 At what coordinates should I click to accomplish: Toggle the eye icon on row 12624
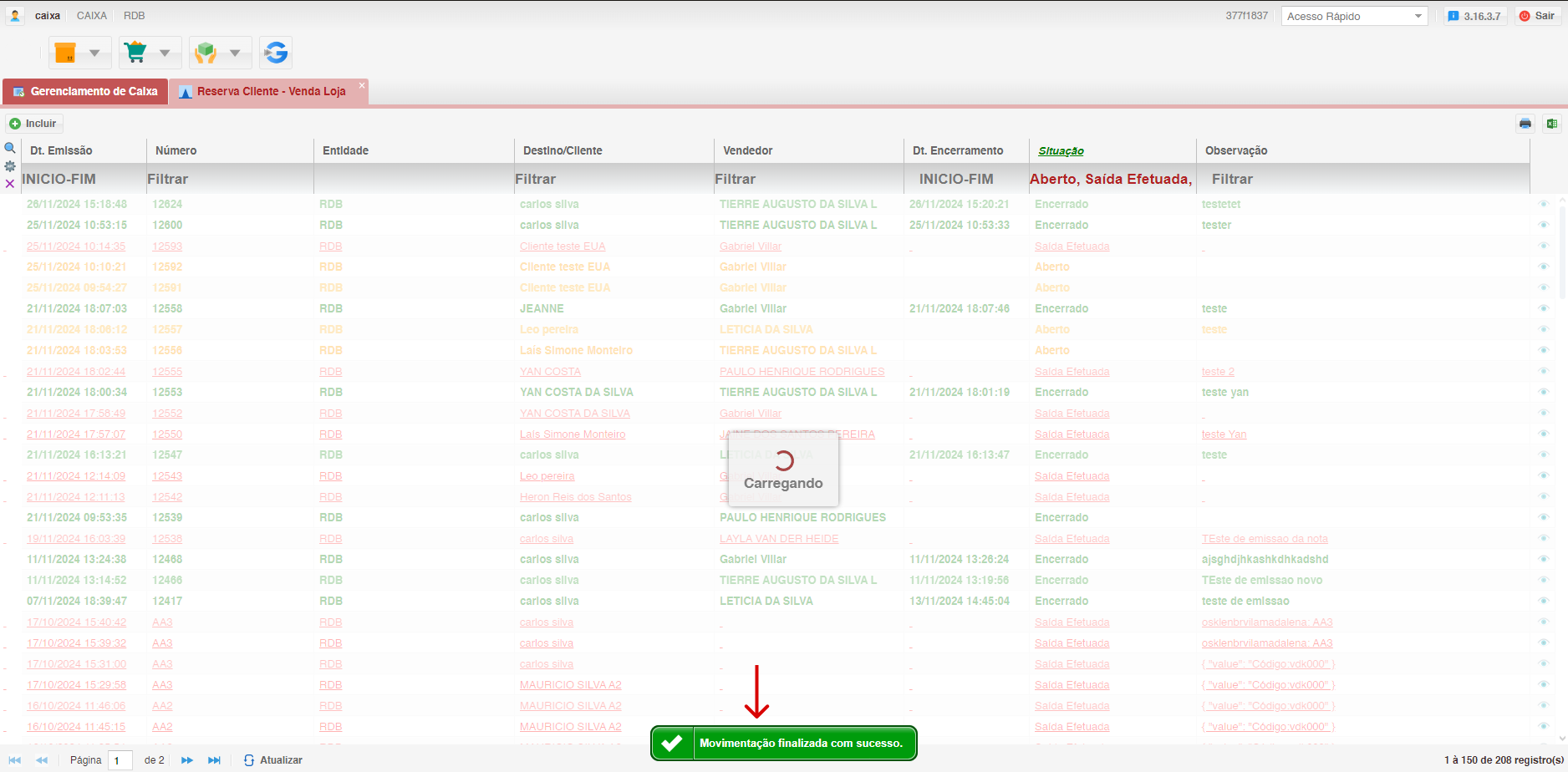pos(1544,204)
